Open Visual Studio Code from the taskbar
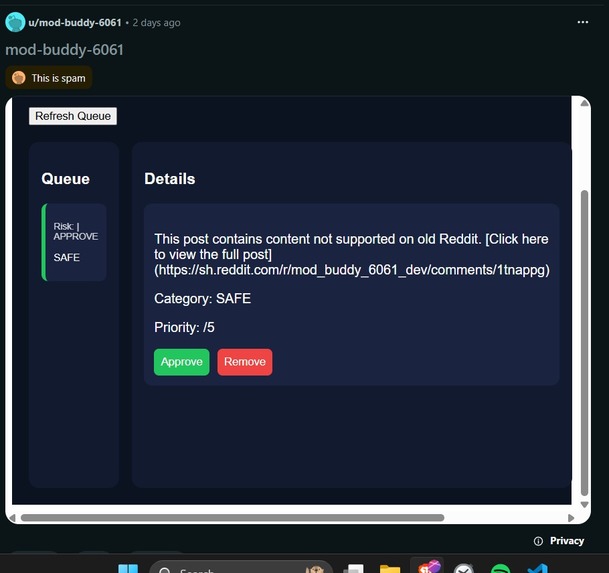Image resolution: width=609 pixels, height=573 pixels. (x=538, y=569)
